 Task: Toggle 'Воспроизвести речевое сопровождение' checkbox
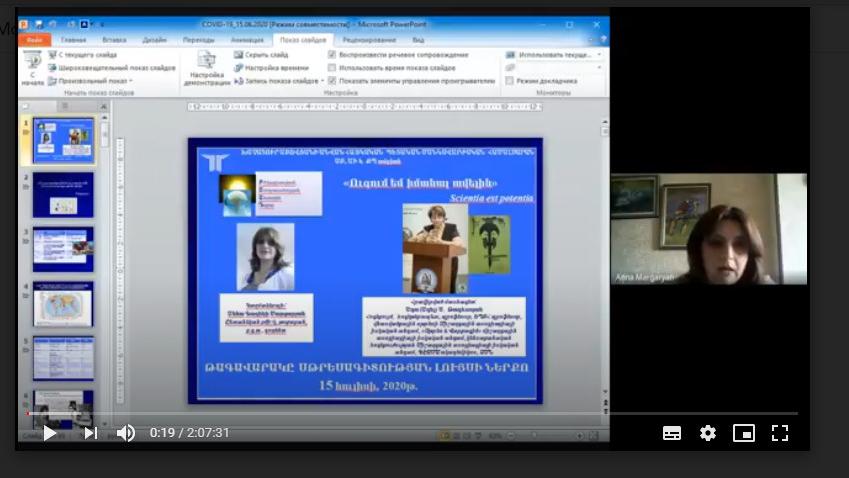pos(332,55)
